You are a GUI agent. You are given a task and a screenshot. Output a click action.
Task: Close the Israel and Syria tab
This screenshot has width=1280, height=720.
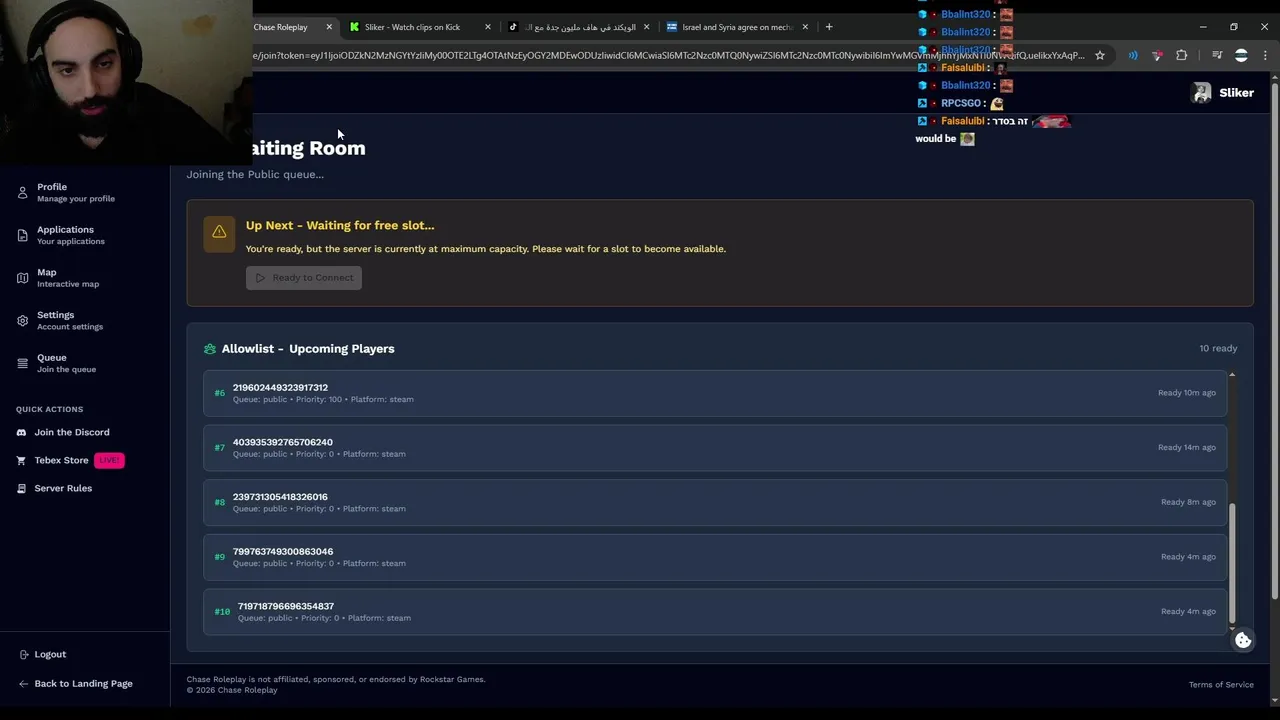pos(805,27)
